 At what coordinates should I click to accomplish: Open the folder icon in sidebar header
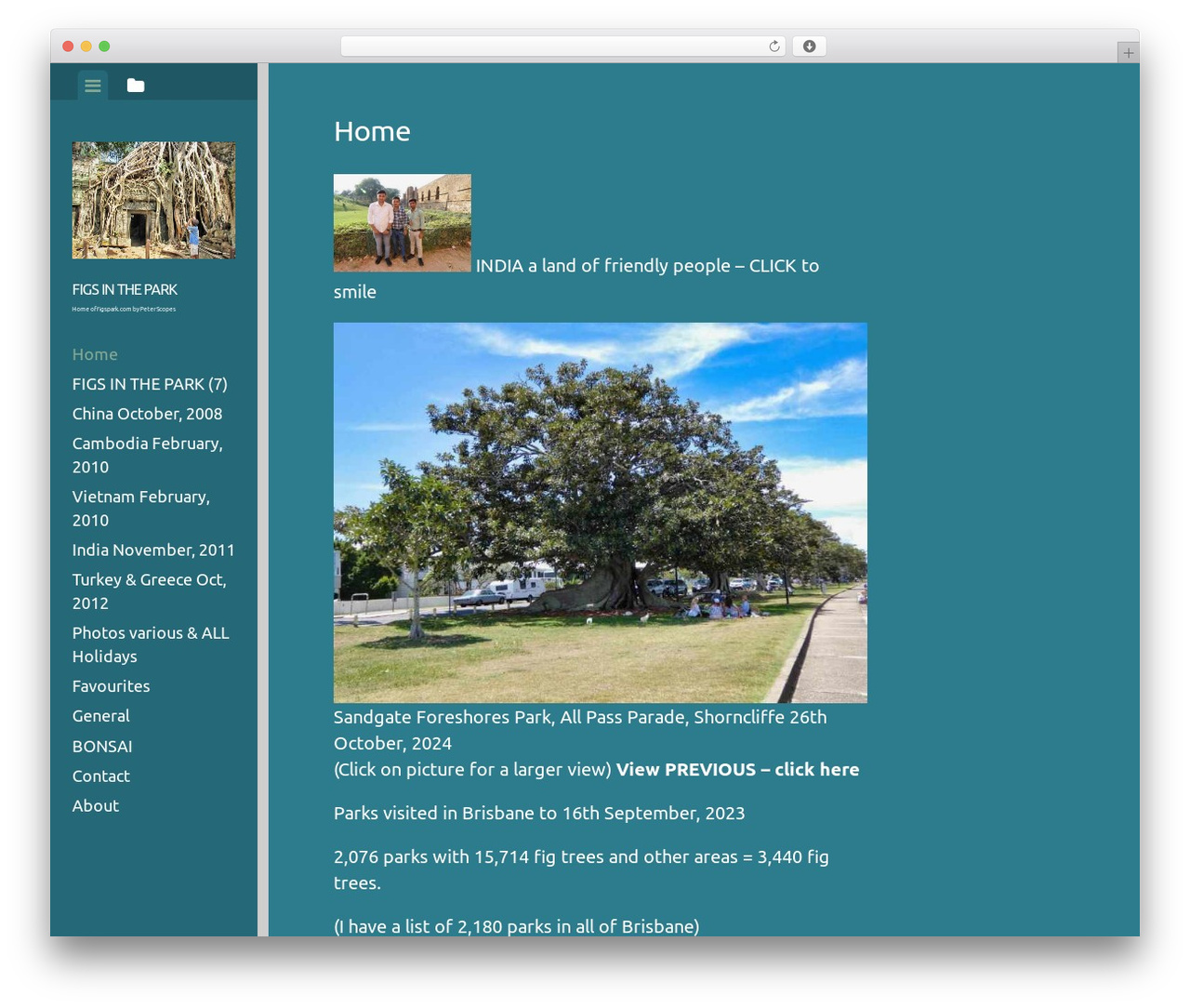pos(136,86)
